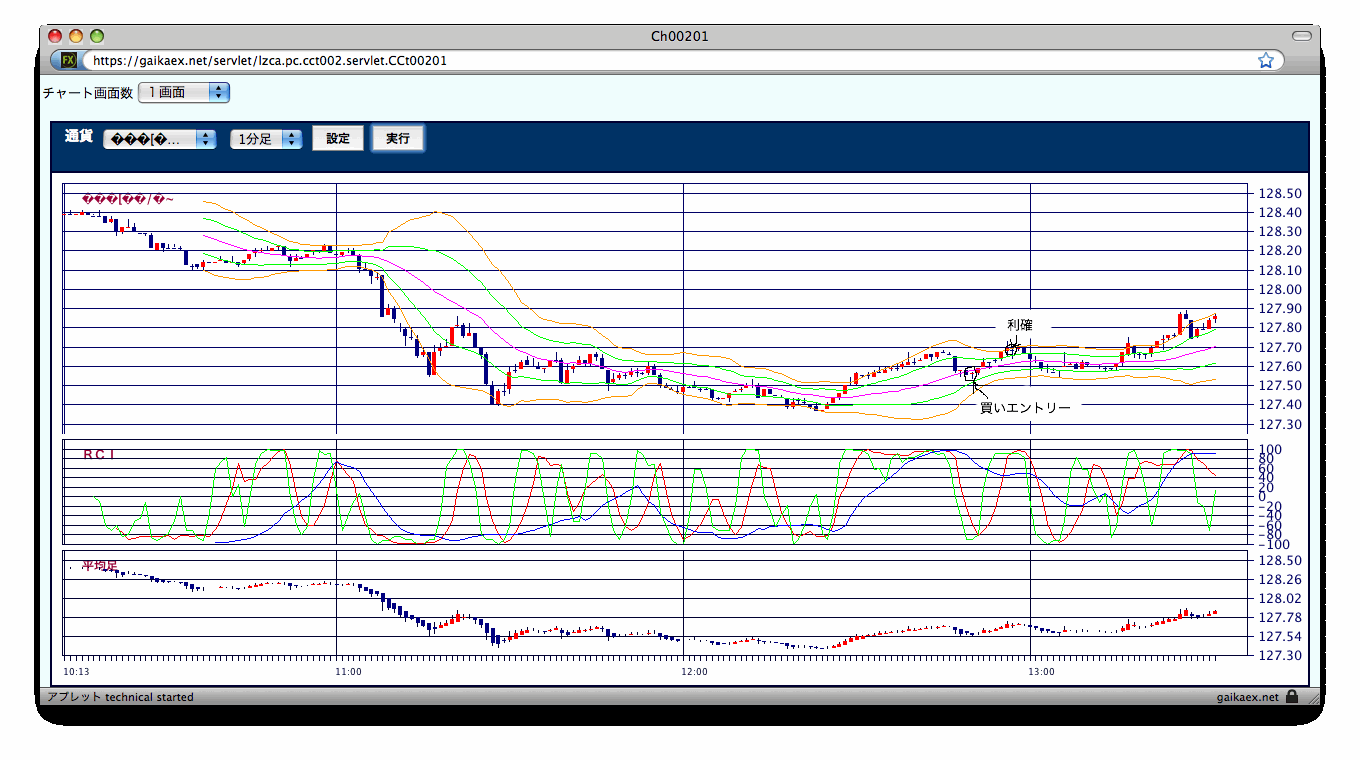The height and width of the screenshot is (760, 1360).
Task: Click the RCI indicator panel label
Action: point(99,455)
